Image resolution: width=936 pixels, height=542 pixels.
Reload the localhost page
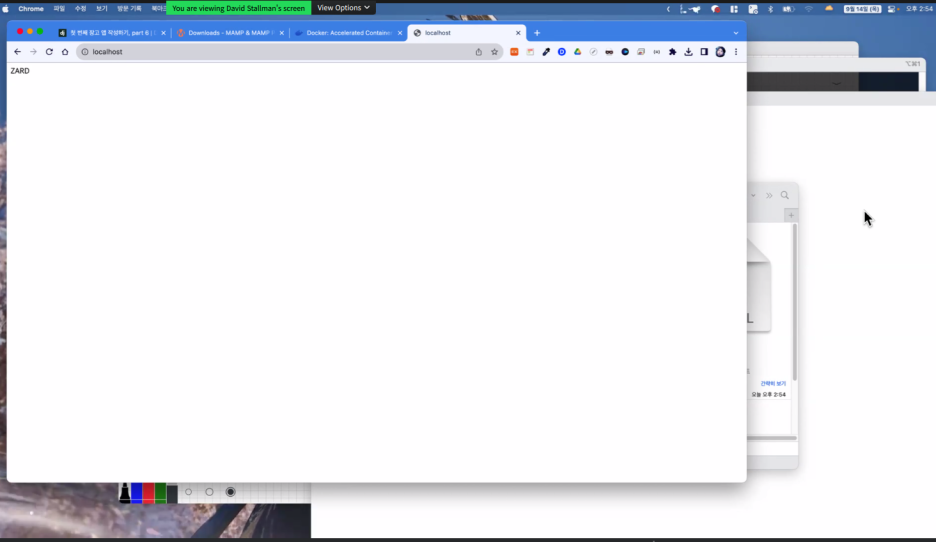pyautogui.click(x=49, y=52)
